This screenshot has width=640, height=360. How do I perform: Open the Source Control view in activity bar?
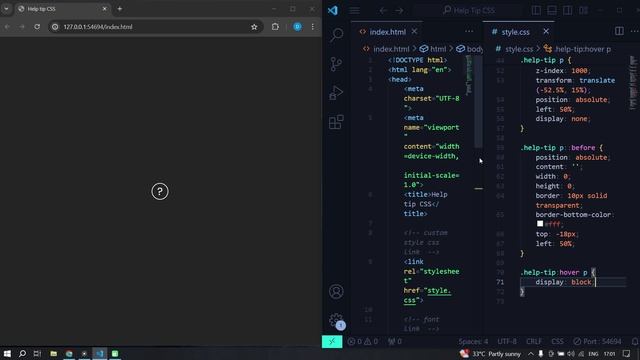[336, 64]
